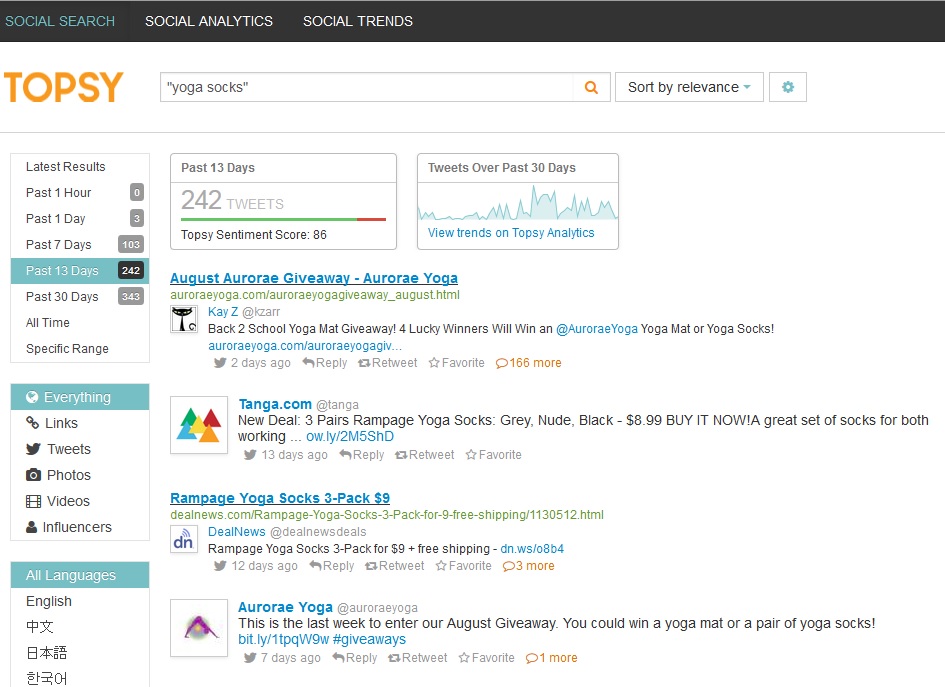Switch to the Social Search tab
This screenshot has width=945, height=687.
[x=60, y=21]
